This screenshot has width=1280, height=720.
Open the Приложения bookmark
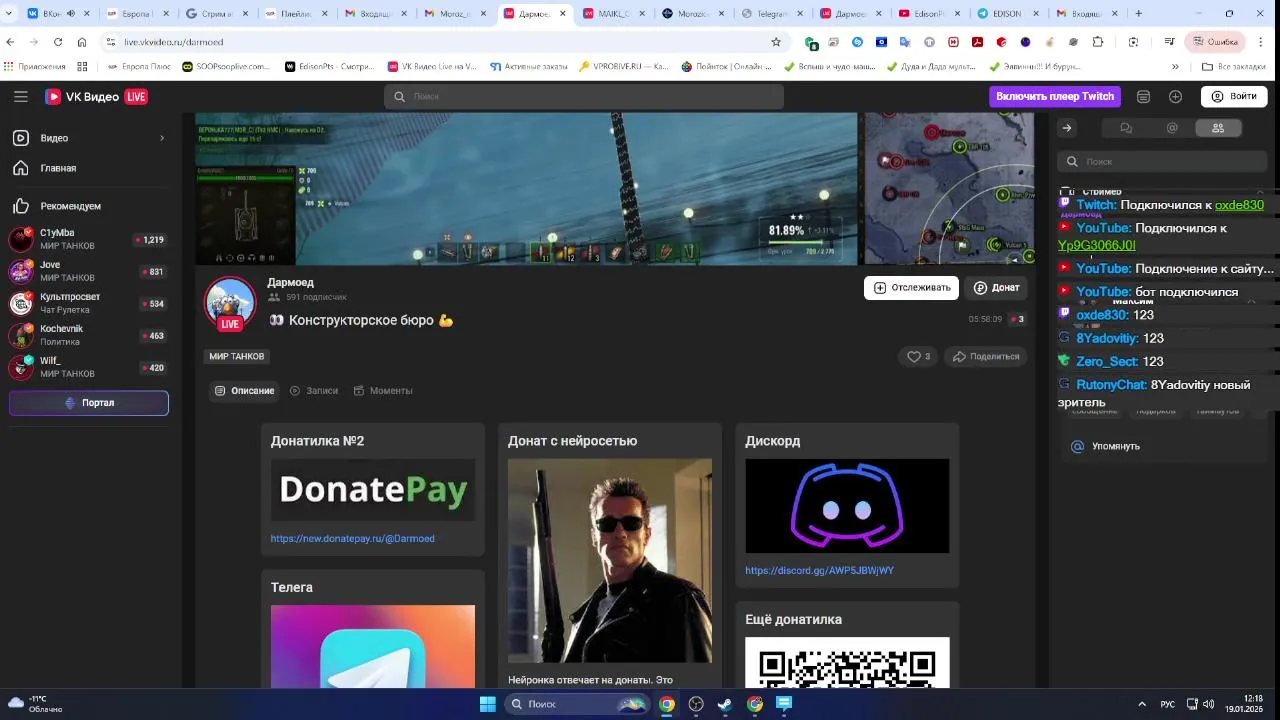point(35,67)
